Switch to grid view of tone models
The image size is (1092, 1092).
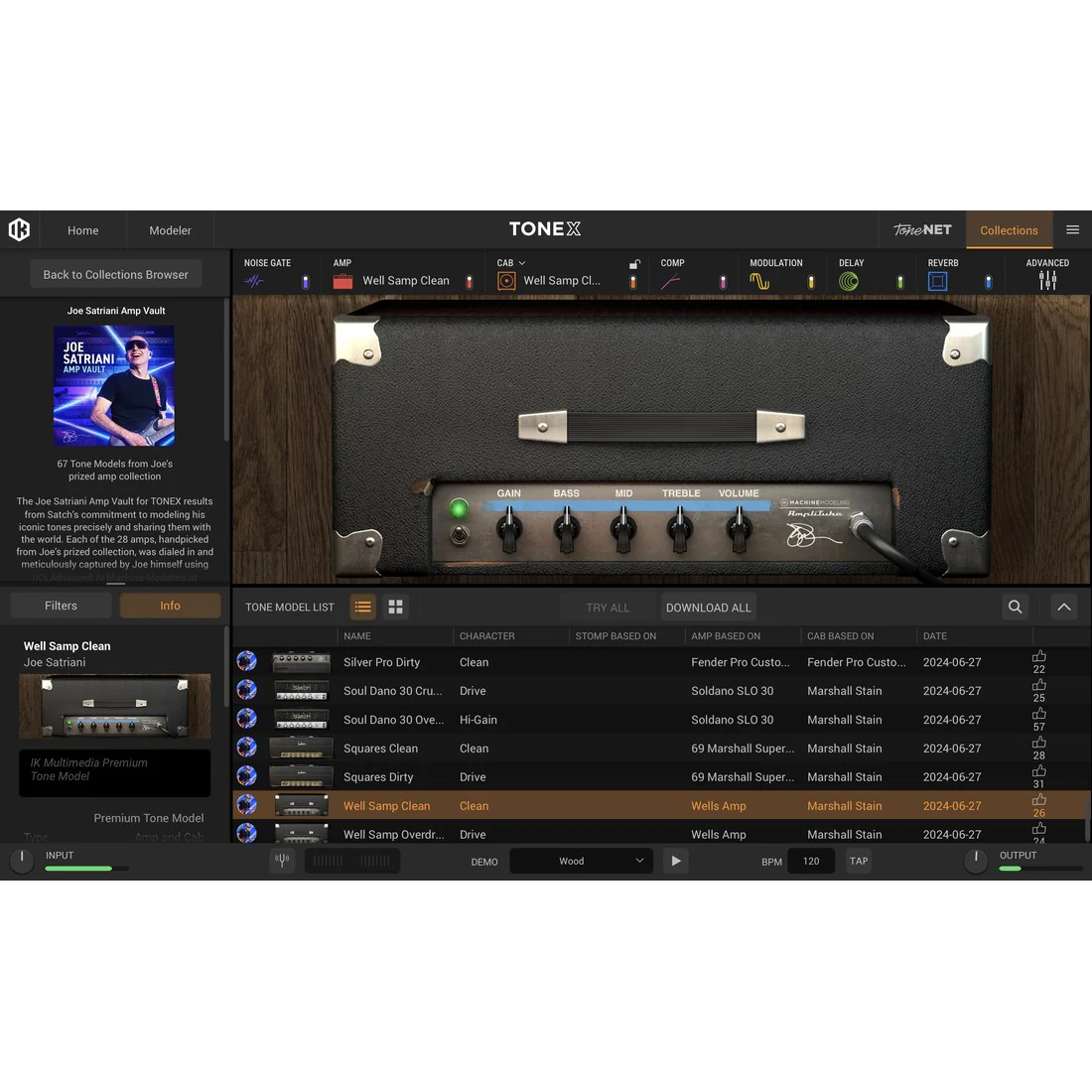point(395,608)
